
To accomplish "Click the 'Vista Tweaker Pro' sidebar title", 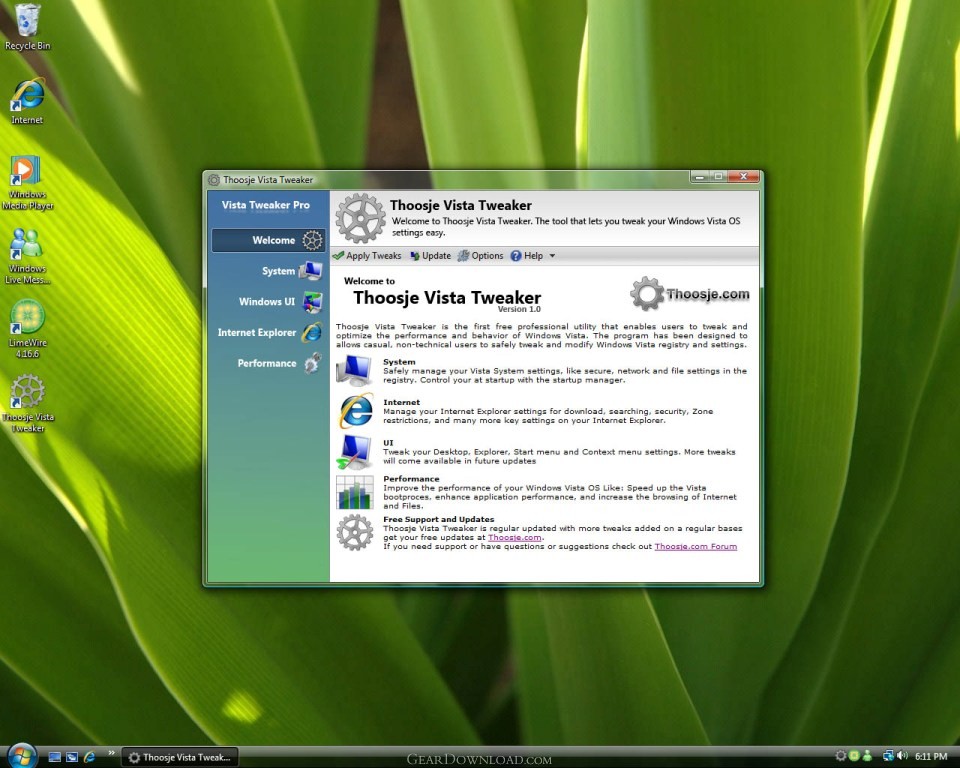I will [x=266, y=205].
